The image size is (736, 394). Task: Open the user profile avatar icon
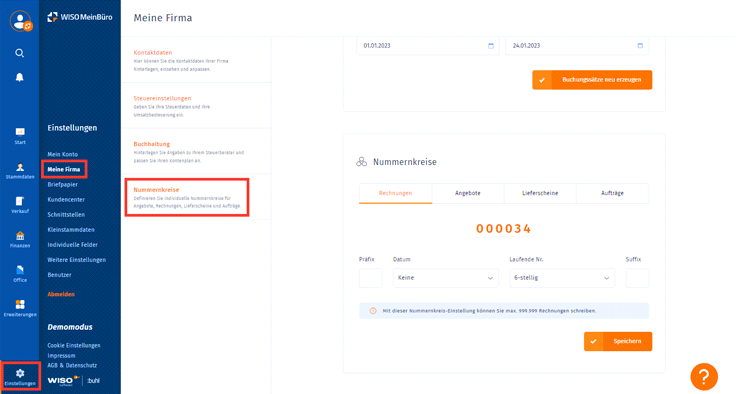tap(20, 21)
